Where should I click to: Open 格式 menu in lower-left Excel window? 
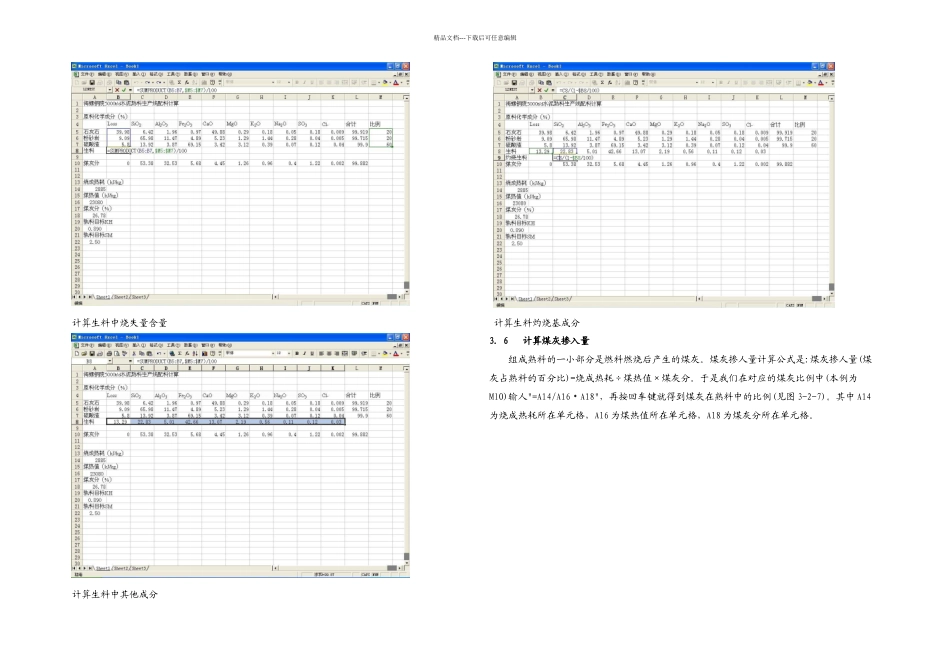coord(156,345)
